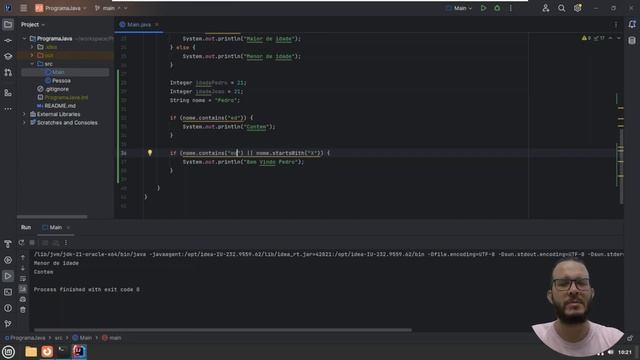
Task: Open the Code With Me icon
Action: pos(546,8)
